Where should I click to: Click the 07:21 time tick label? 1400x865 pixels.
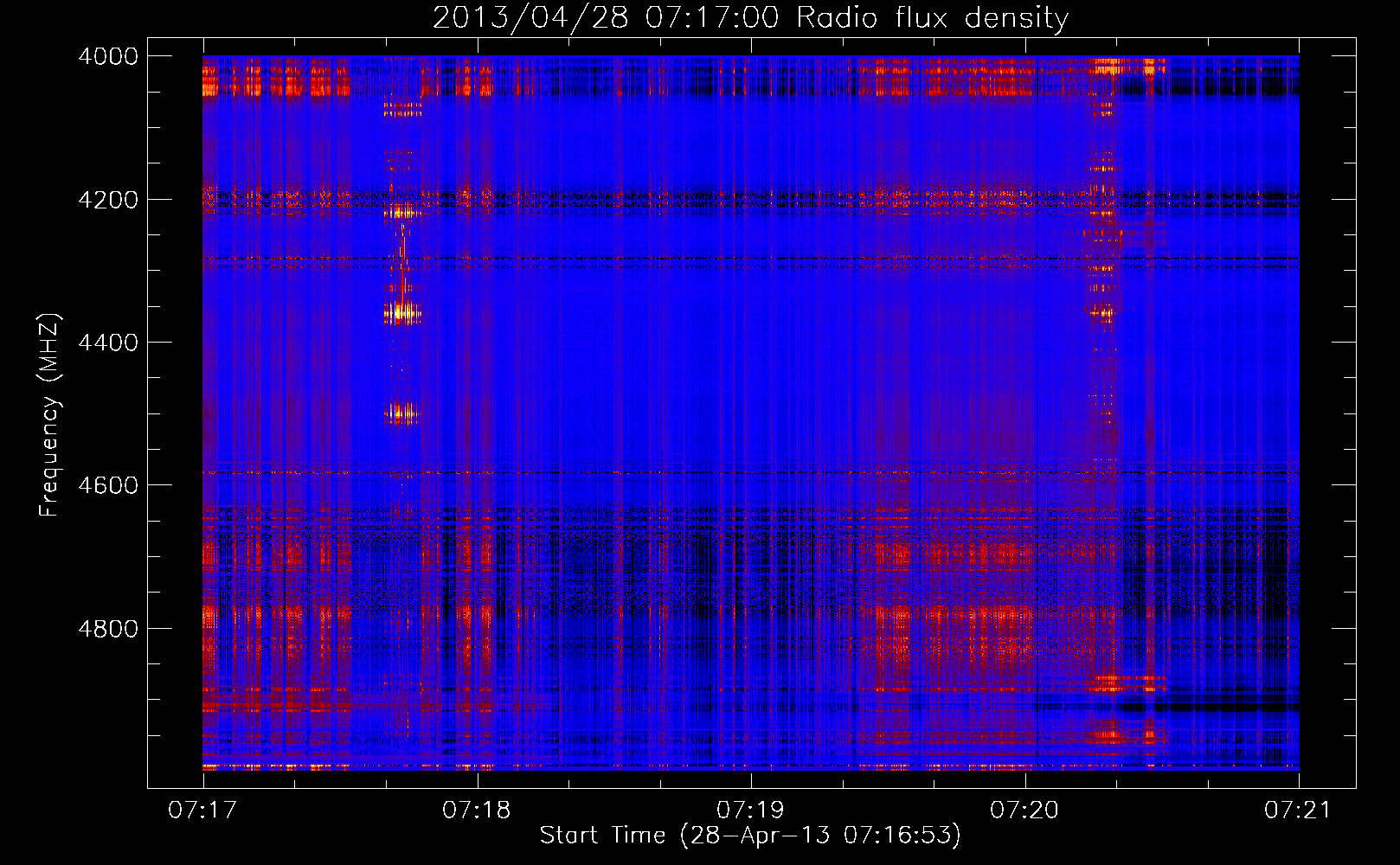(x=1299, y=811)
